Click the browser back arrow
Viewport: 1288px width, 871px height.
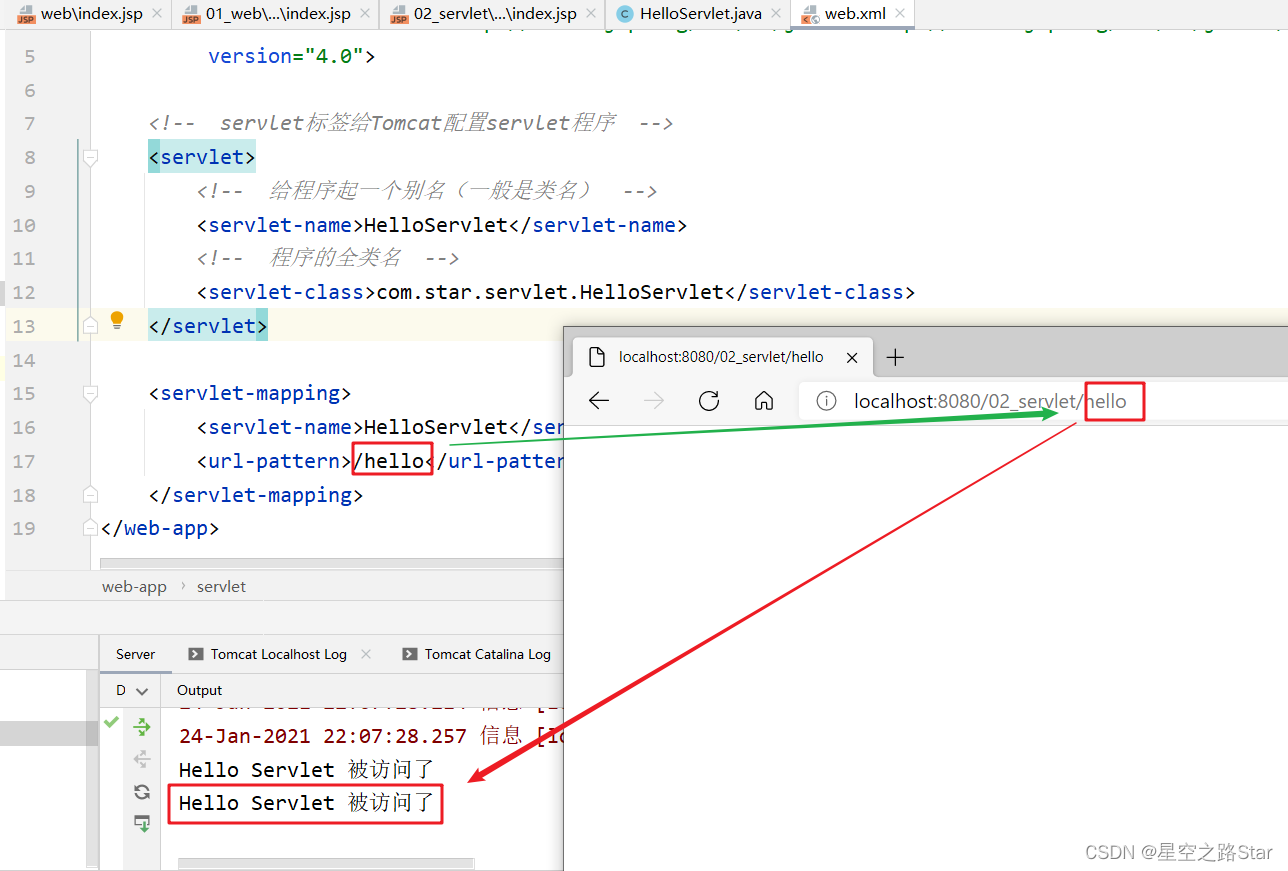pyautogui.click(x=599, y=401)
